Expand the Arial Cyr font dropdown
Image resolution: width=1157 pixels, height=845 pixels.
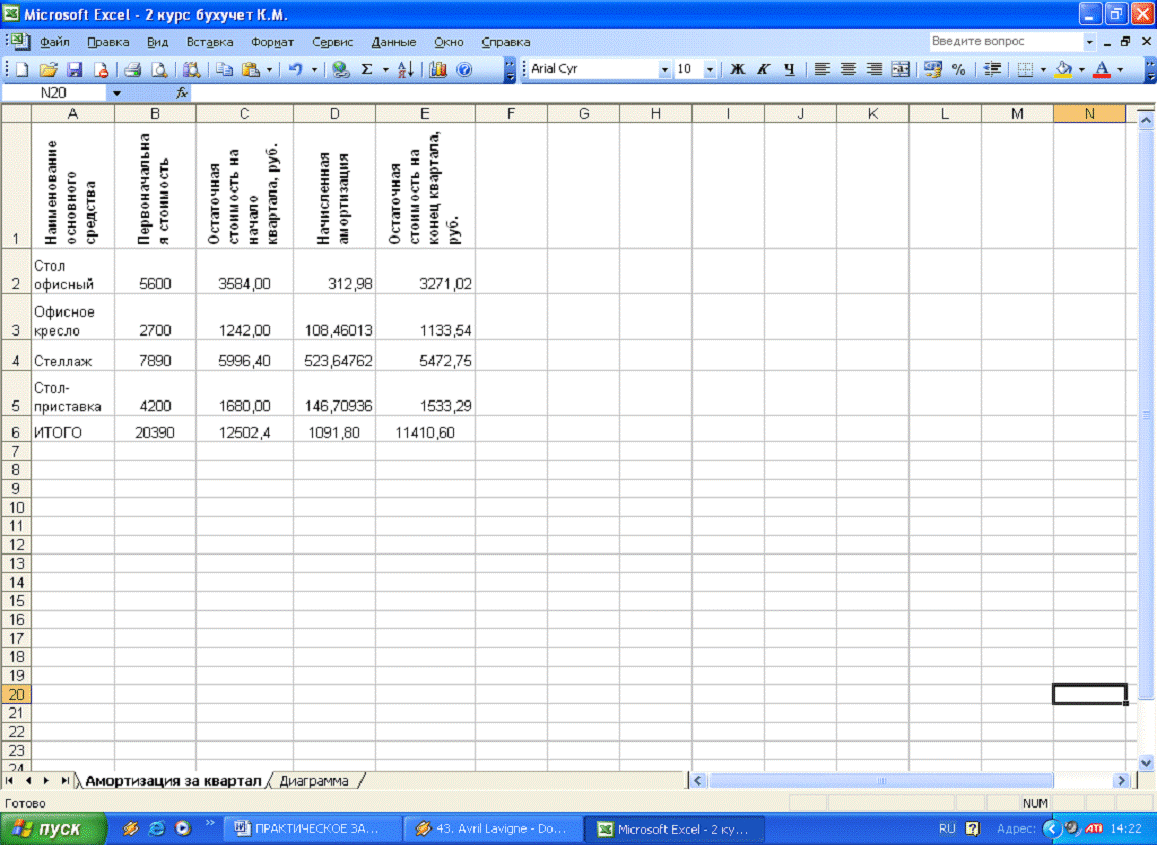[665, 70]
